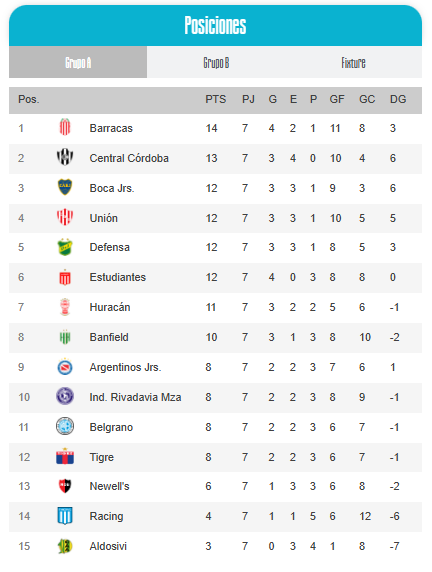Viewport: 432px width, 572px height.
Task: Click the Argentinos Jrs. round logo
Action: (65, 367)
